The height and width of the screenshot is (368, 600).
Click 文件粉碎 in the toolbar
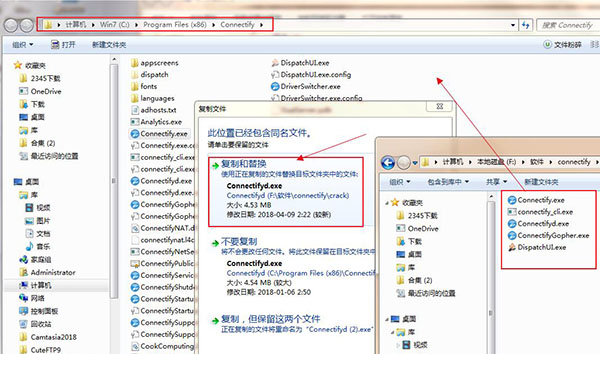pos(562,45)
